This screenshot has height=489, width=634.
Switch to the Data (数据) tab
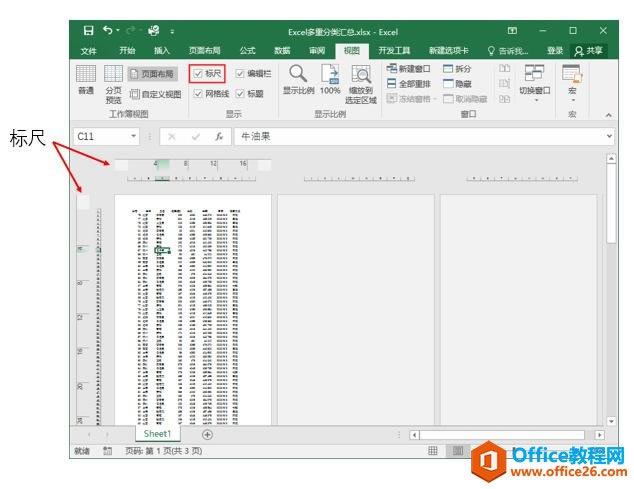tap(282, 51)
